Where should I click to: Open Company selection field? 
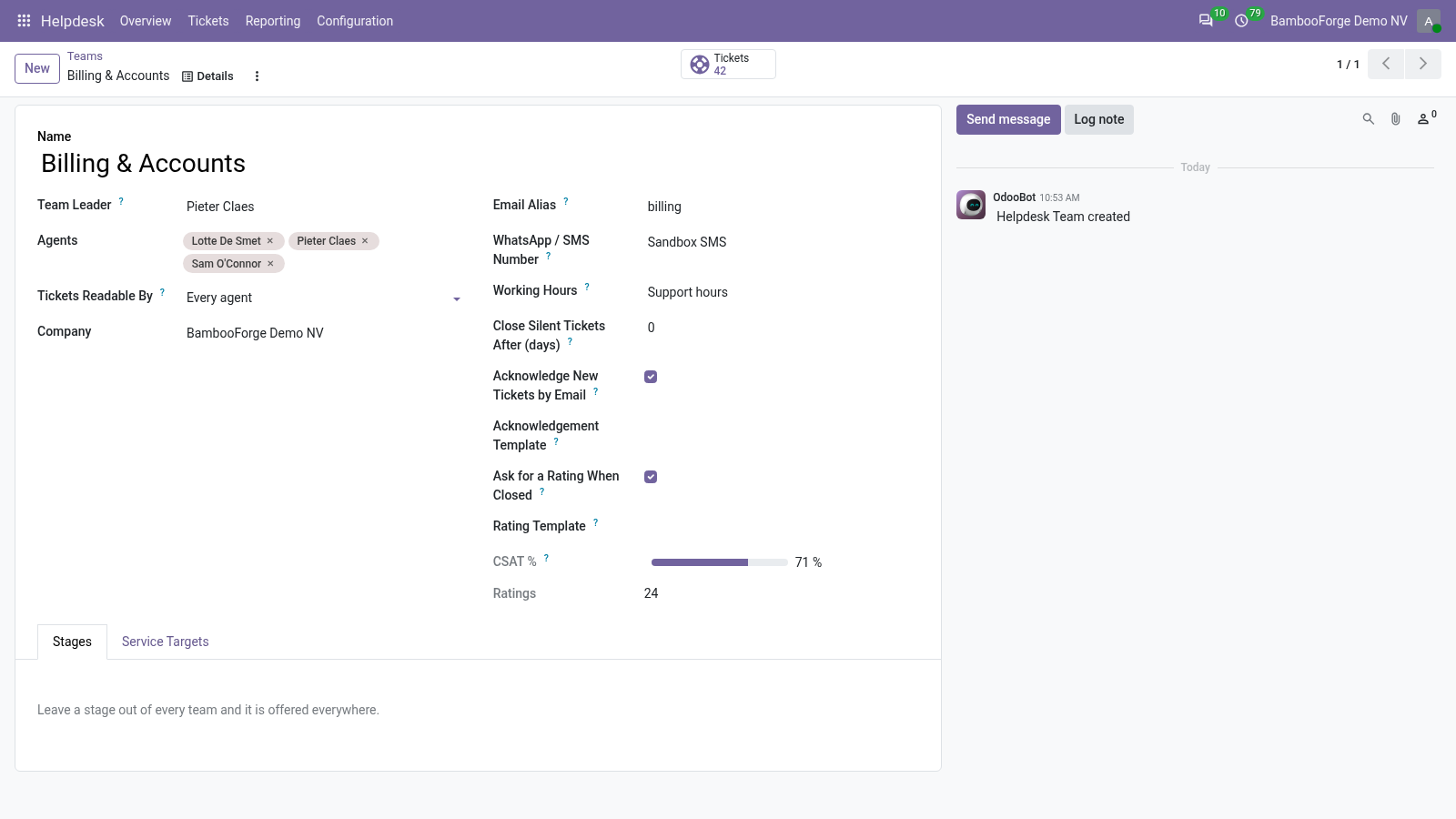point(323,333)
